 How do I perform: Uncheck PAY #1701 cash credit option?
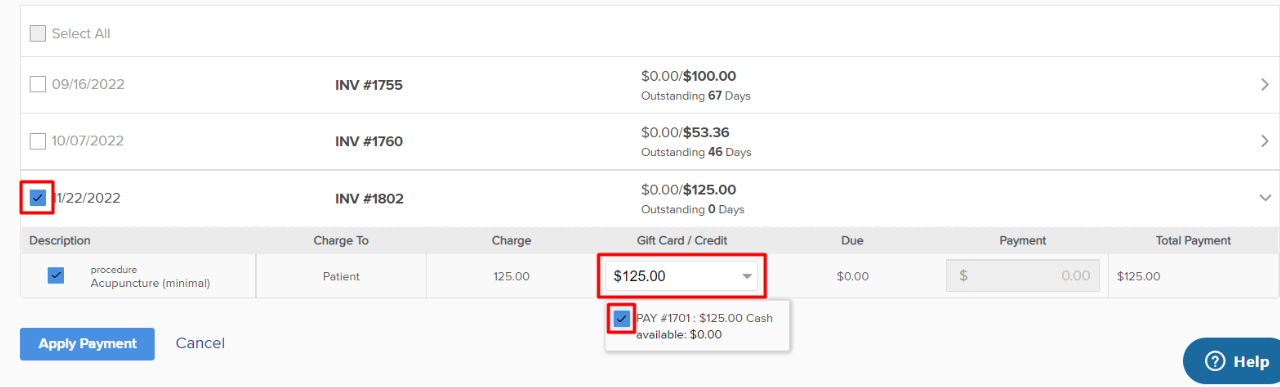[622, 318]
